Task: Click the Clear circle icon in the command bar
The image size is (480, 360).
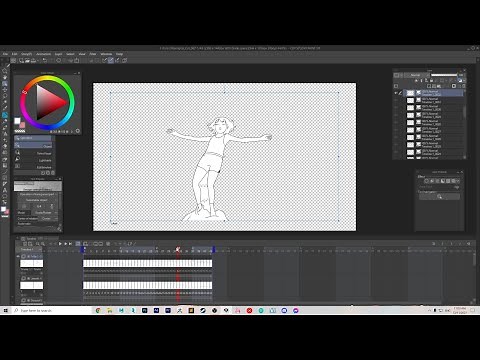Action: (58, 61)
